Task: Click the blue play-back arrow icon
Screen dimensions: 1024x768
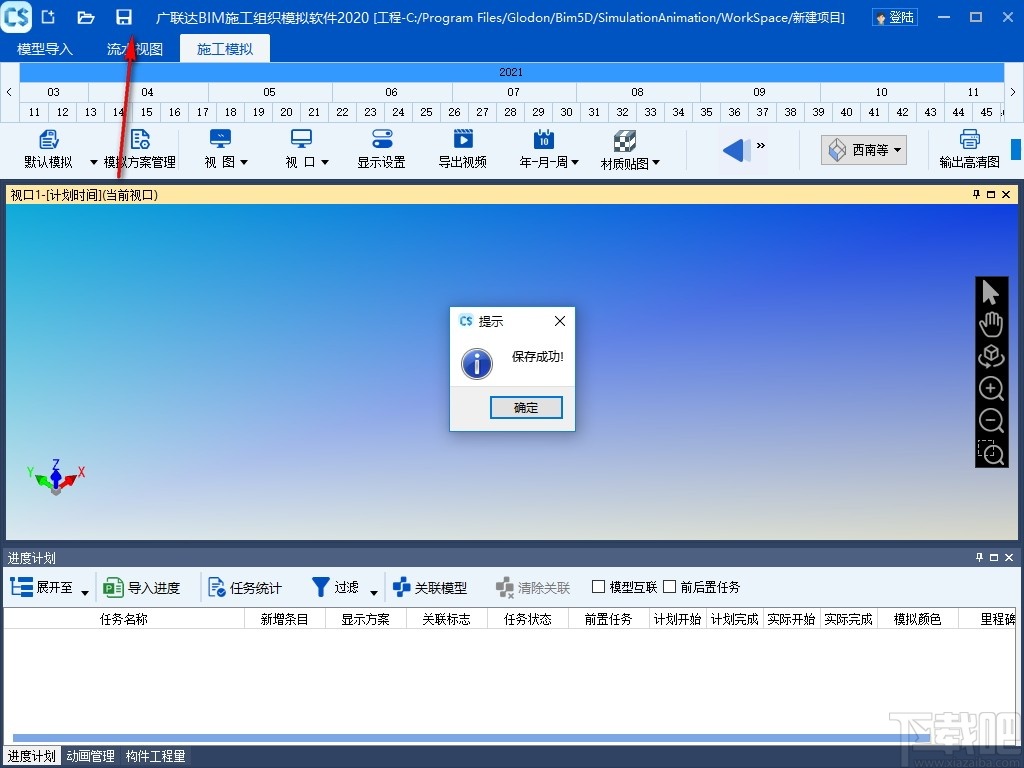Action: pos(736,150)
